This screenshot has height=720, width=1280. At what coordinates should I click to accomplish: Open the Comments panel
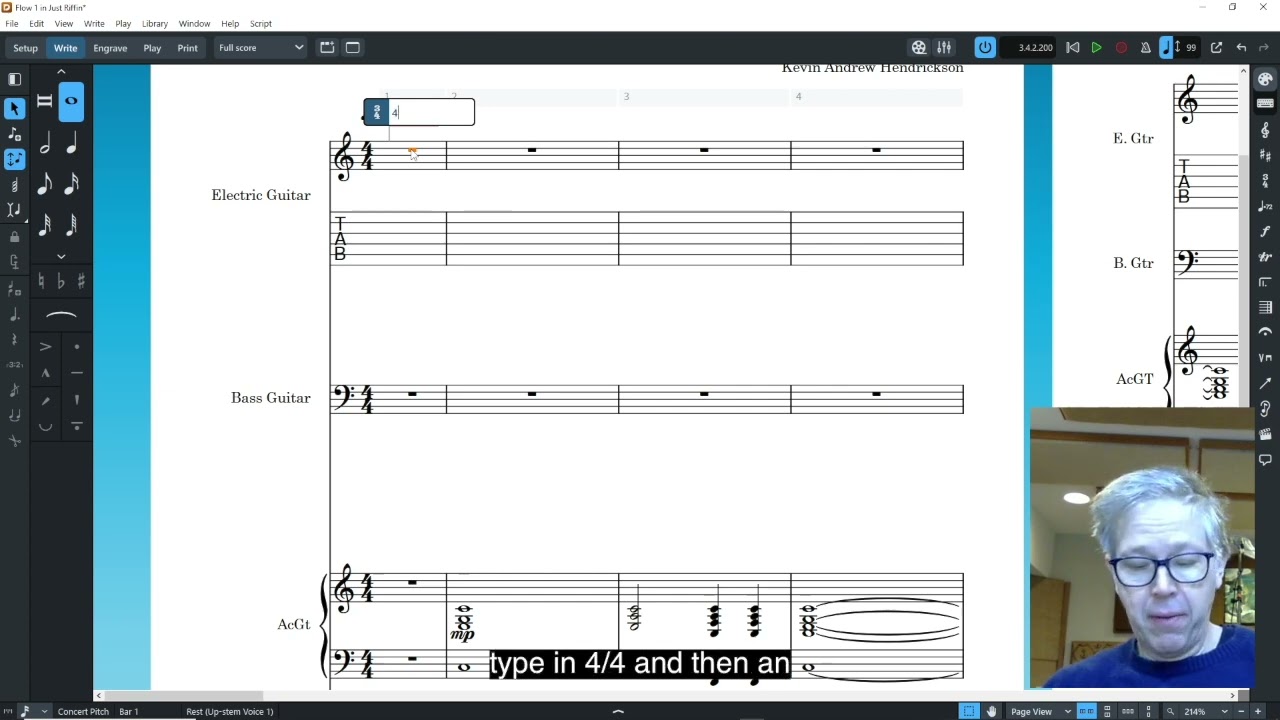[x=1265, y=460]
